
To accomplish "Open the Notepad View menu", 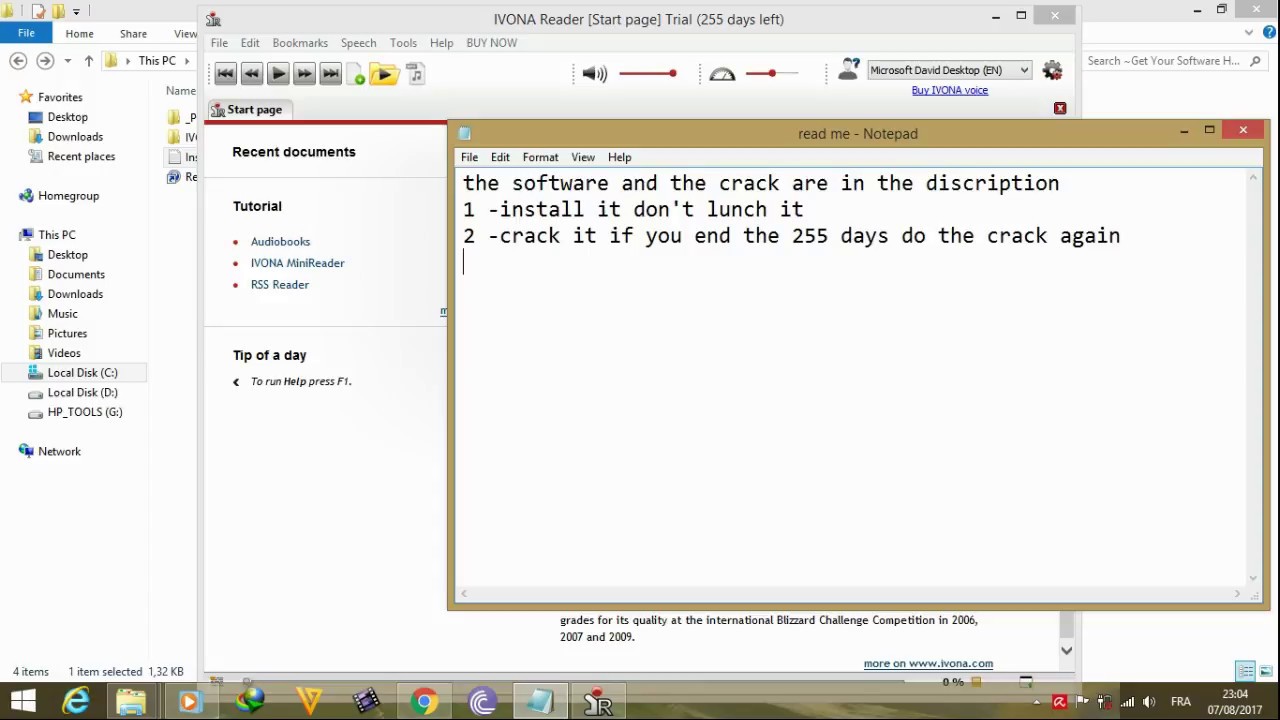I will click(x=583, y=157).
